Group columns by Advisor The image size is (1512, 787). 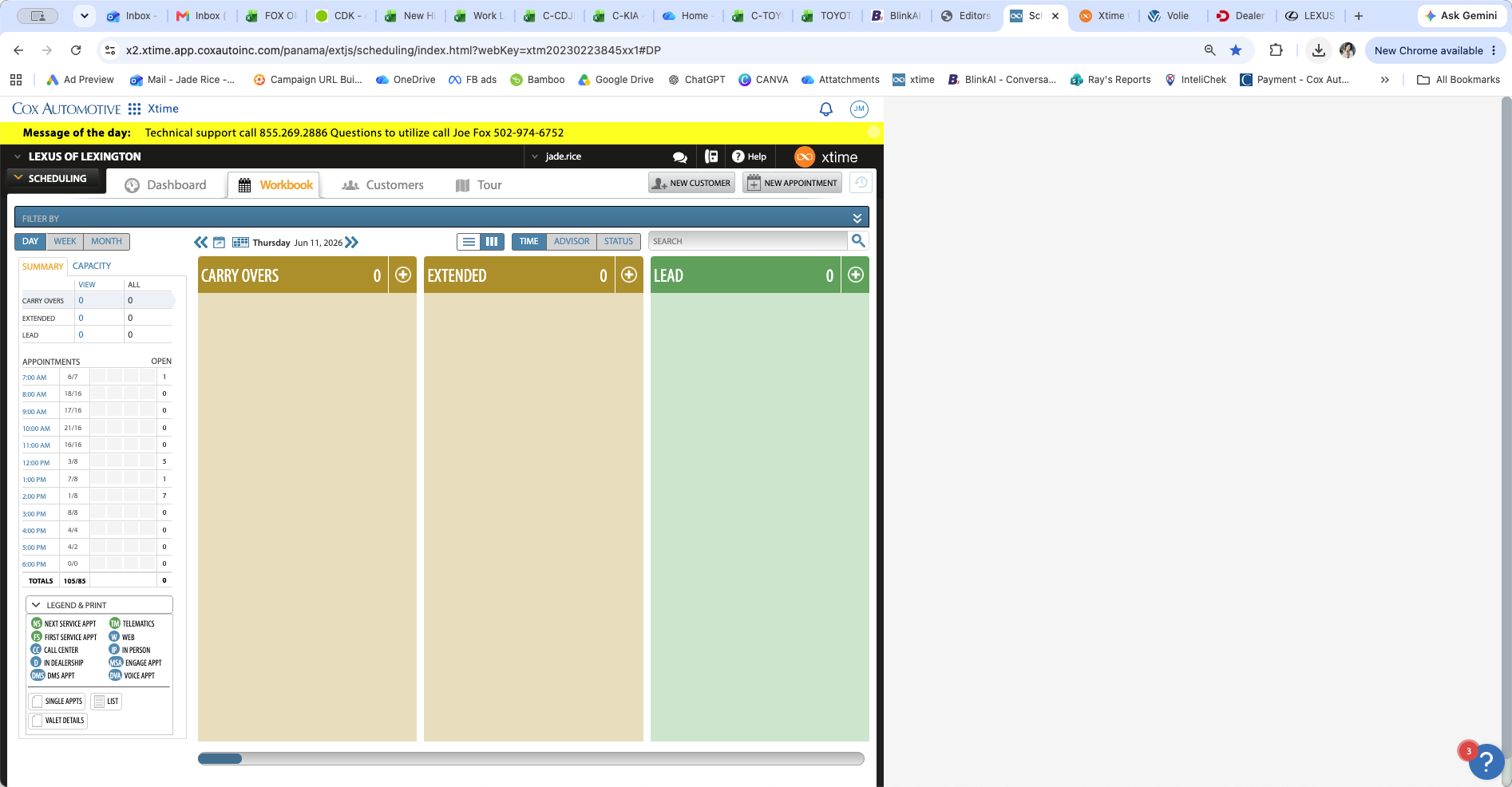click(572, 241)
